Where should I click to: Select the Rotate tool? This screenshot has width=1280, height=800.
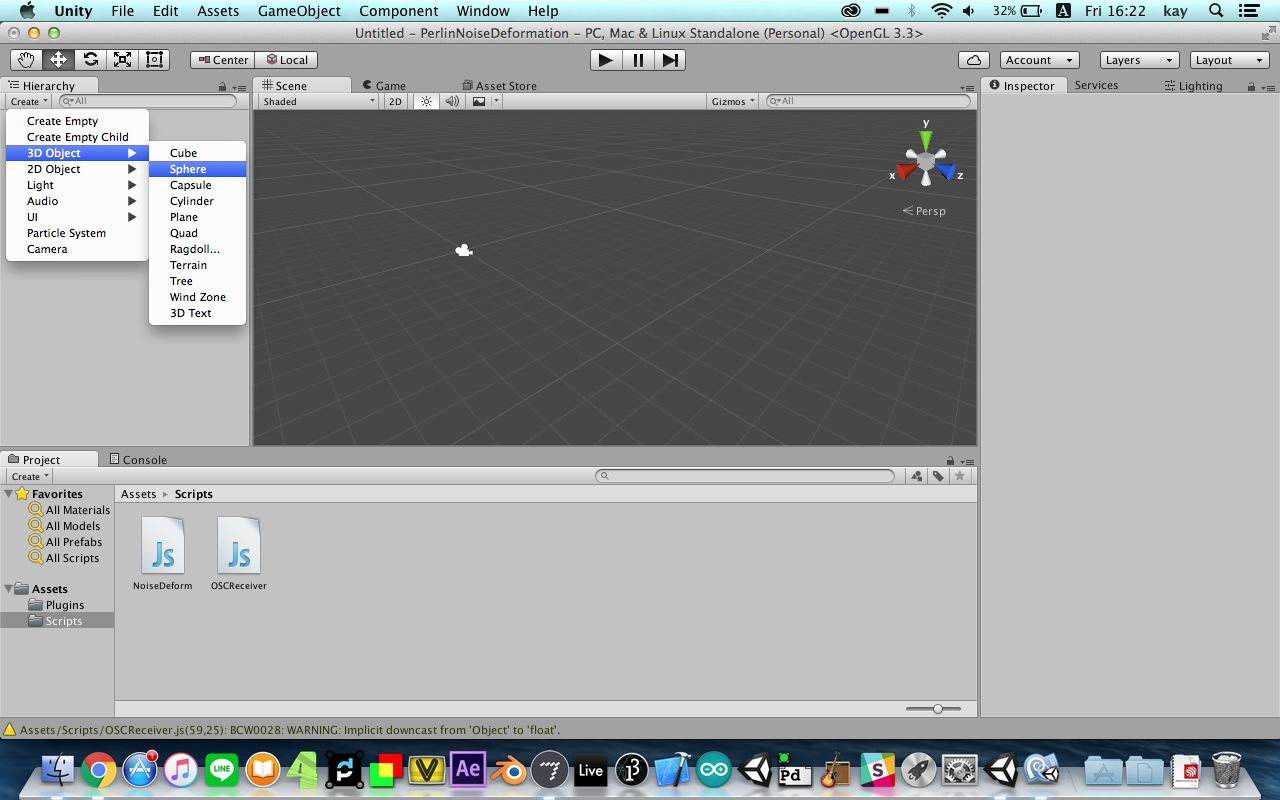[91, 60]
